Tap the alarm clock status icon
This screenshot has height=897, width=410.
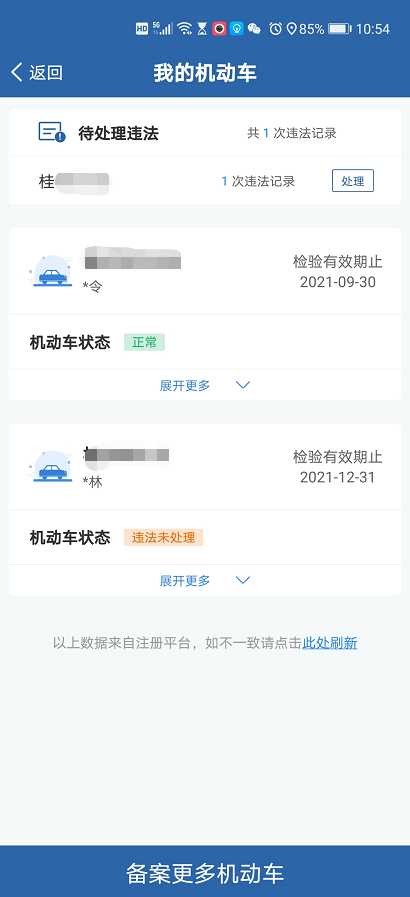[x=276, y=29]
